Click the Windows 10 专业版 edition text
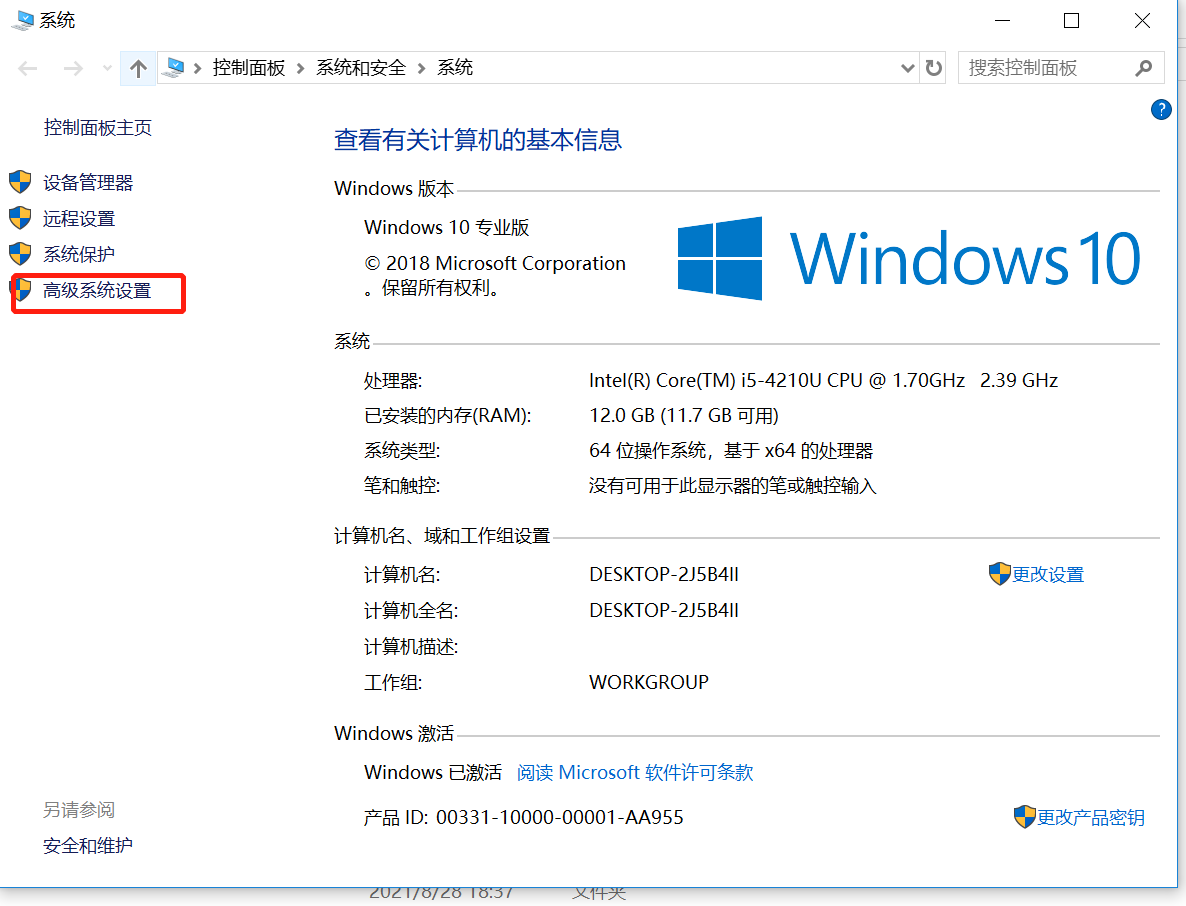 (x=446, y=228)
